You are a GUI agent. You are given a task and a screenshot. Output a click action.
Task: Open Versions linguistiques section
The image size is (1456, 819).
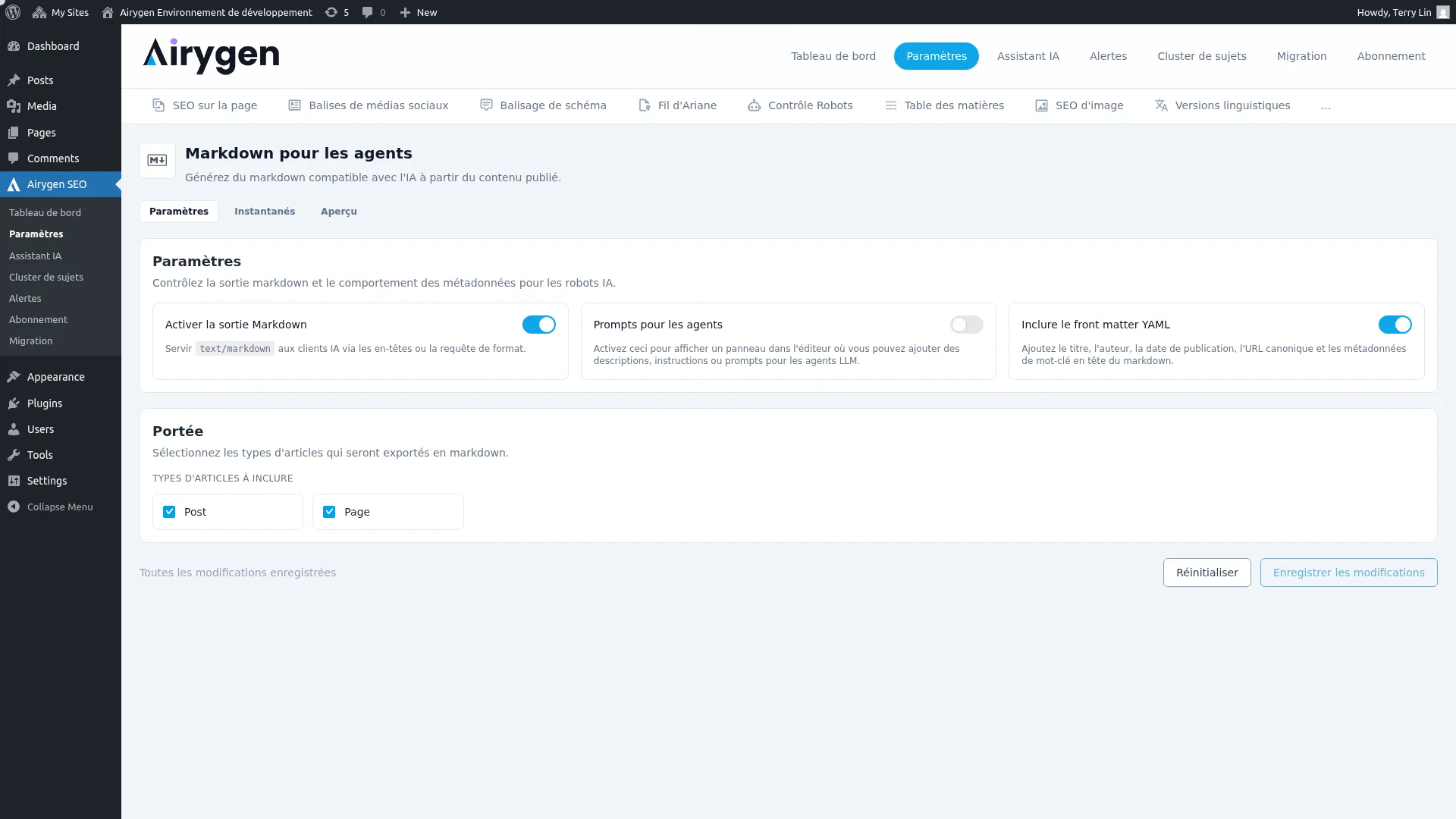tap(1222, 105)
